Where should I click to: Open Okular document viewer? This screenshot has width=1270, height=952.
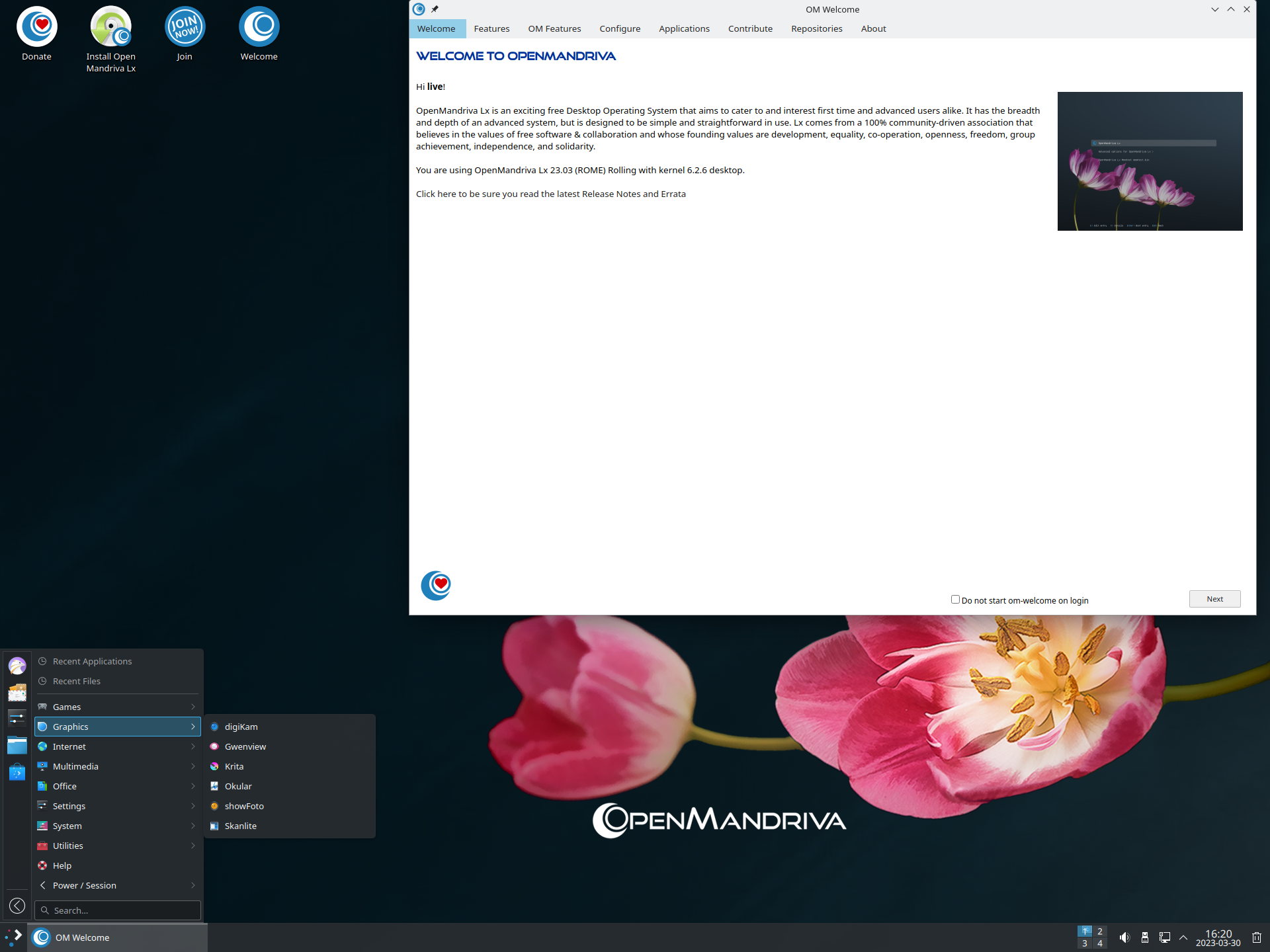click(x=290, y=786)
